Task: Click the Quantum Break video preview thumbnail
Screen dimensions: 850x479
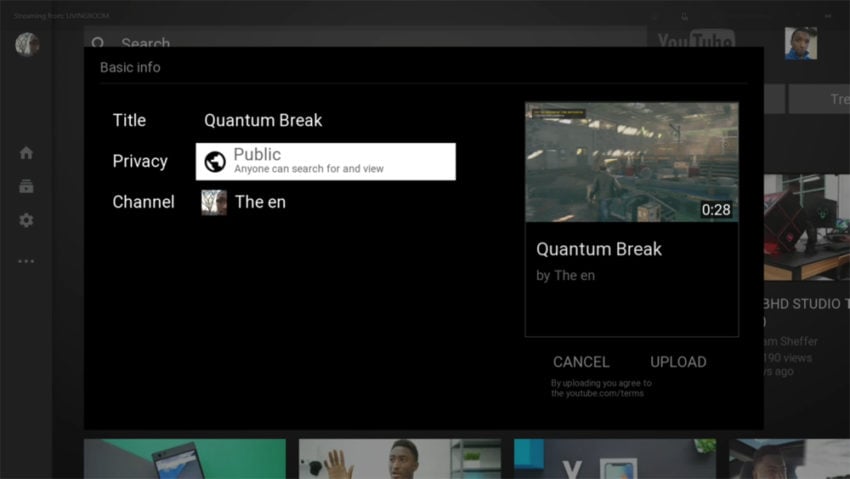Action: click(x=631, y=162)
